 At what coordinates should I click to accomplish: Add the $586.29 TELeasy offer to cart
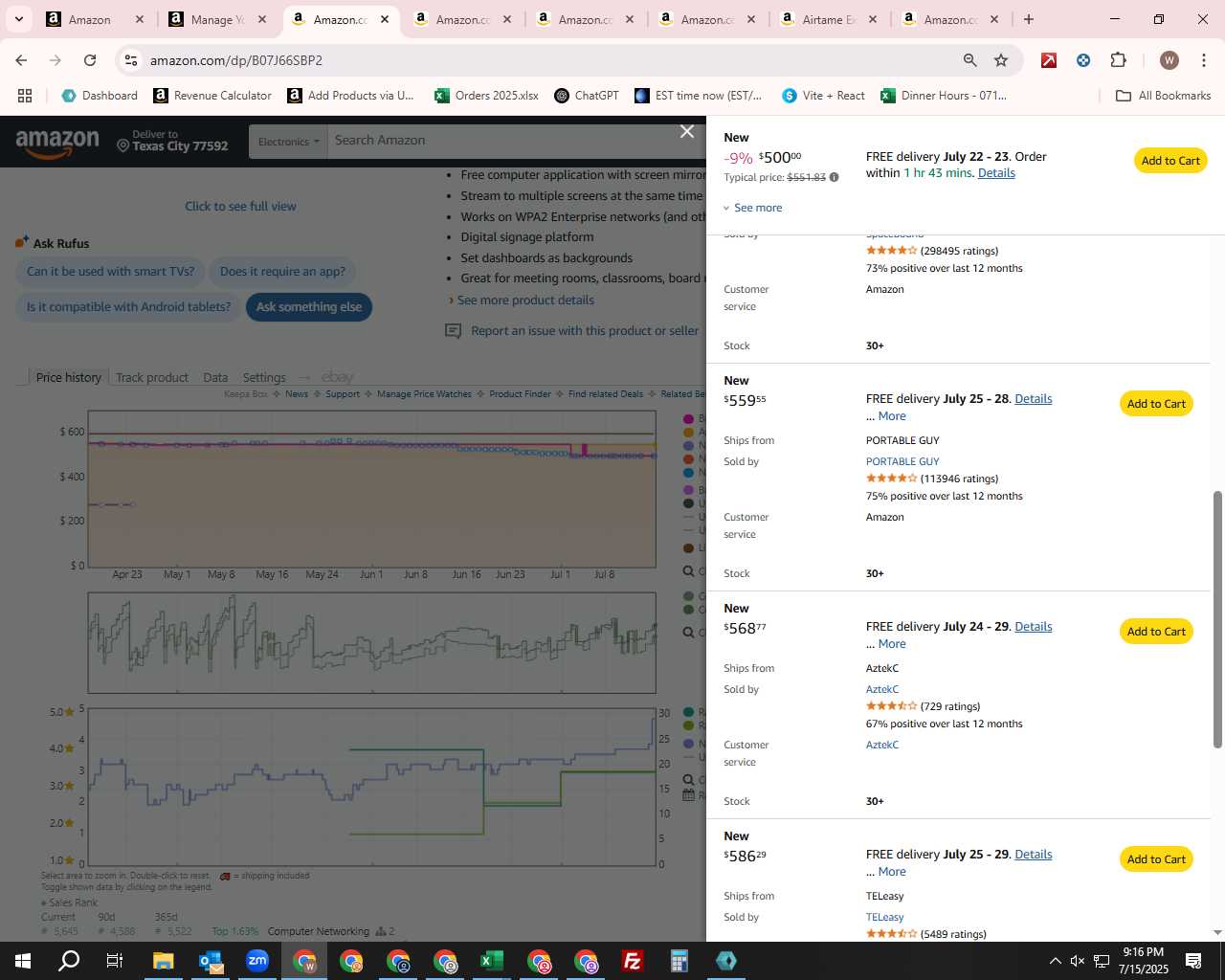click(x=1156, y=859)
